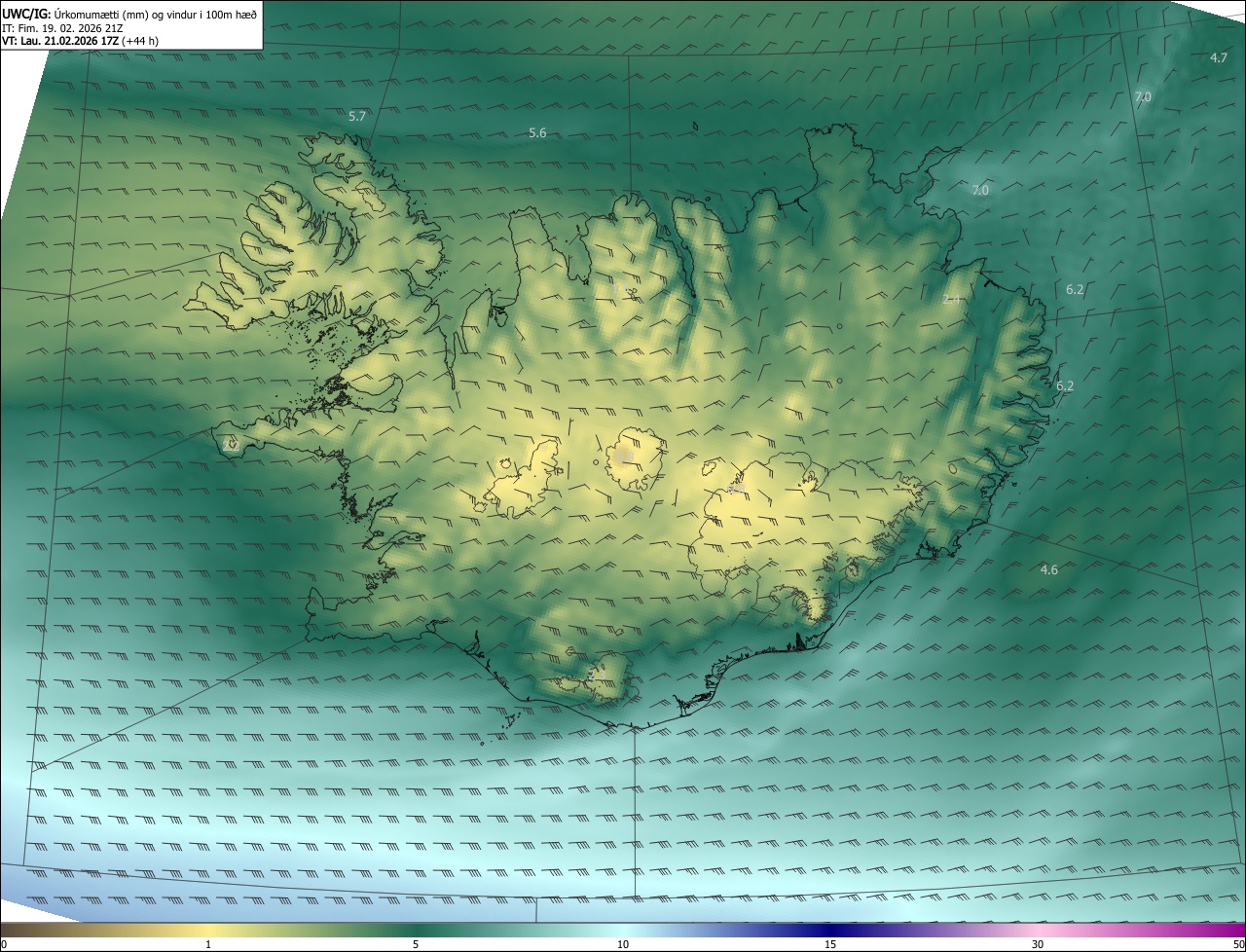
Task: Click the 4.6 value label over the sea
Action: [x=1048, y=569]
